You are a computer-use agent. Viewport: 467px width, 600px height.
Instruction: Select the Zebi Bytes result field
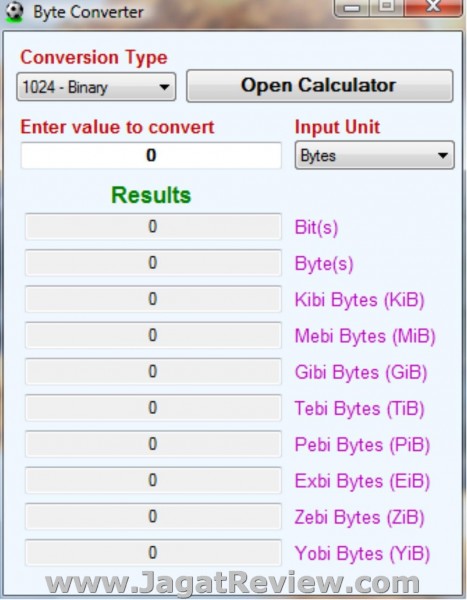153,517
